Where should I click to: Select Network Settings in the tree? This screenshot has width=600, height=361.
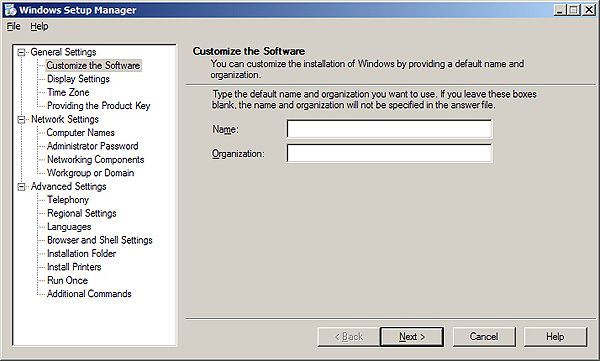coord(65,119)
